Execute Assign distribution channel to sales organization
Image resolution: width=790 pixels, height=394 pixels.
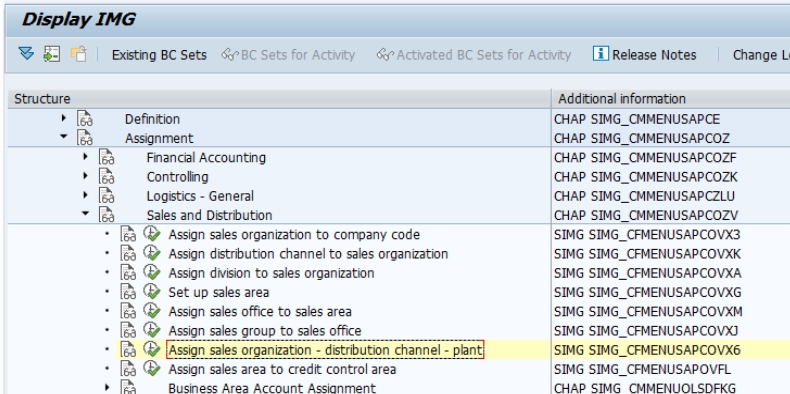pyautogui.click(x=152, y=253)
